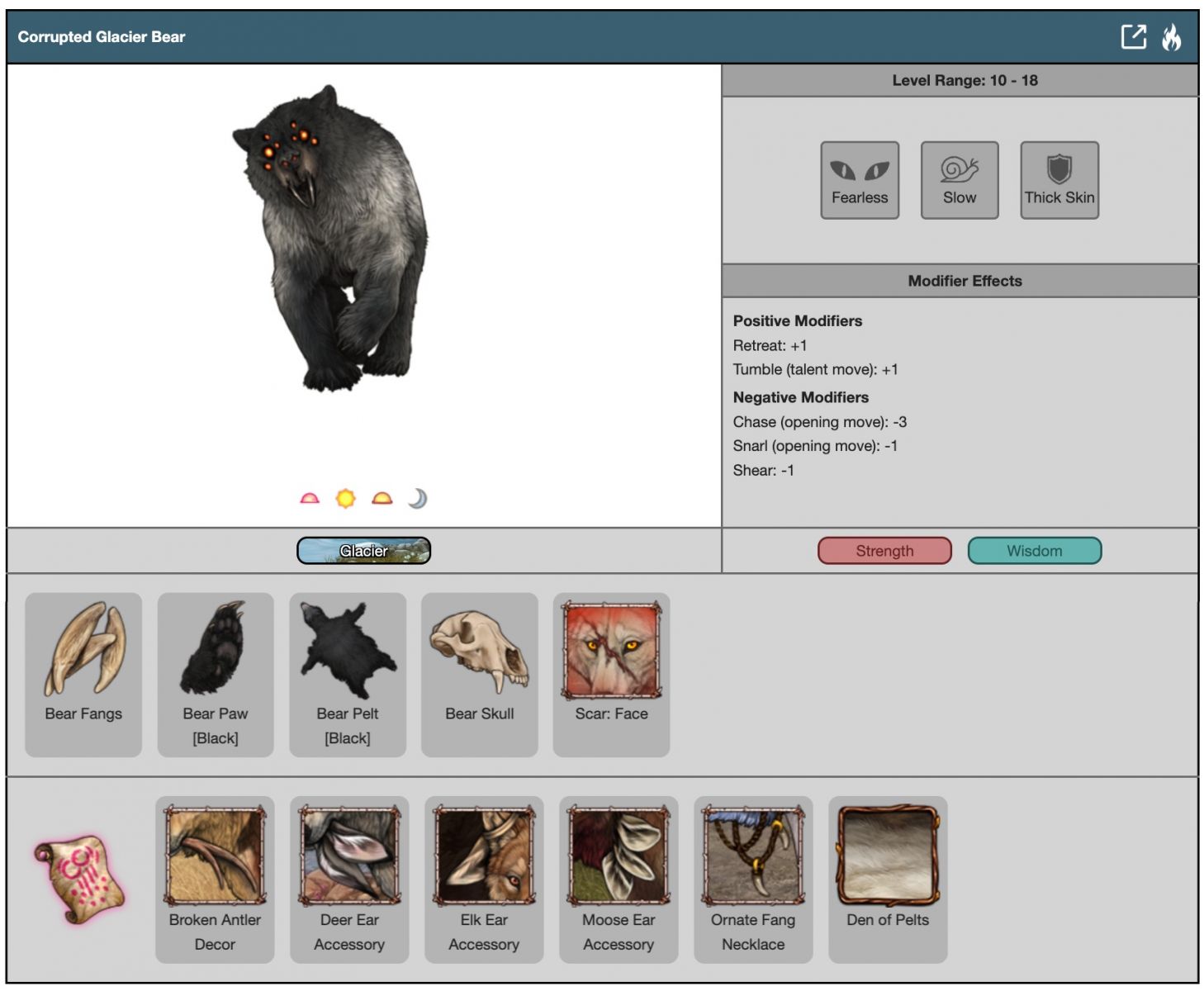Click the red Strength stat button
Screen dimensions: 1204x991
(884, 551)
